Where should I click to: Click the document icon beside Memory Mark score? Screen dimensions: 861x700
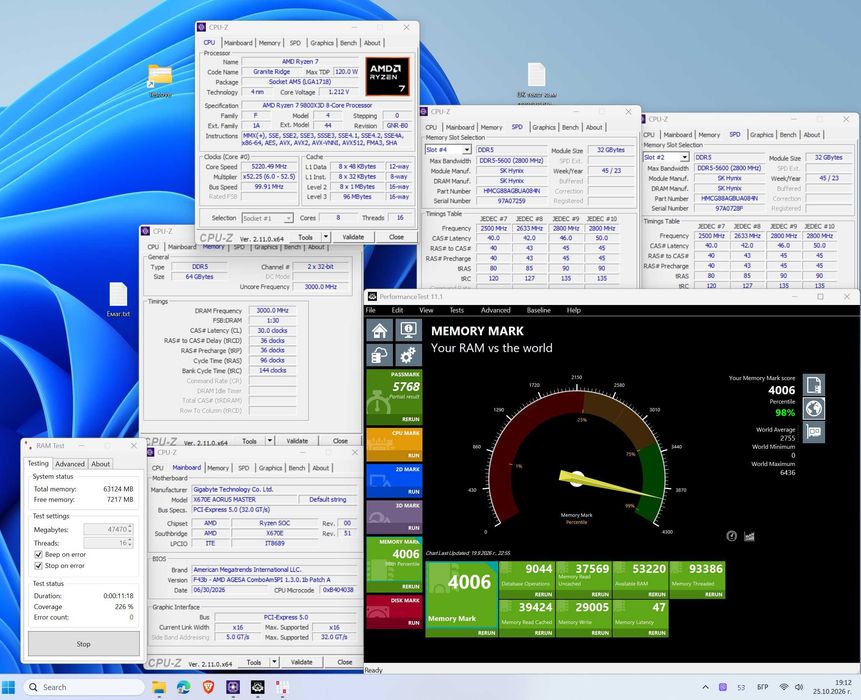pyautogui.click(x=814, y=385)
